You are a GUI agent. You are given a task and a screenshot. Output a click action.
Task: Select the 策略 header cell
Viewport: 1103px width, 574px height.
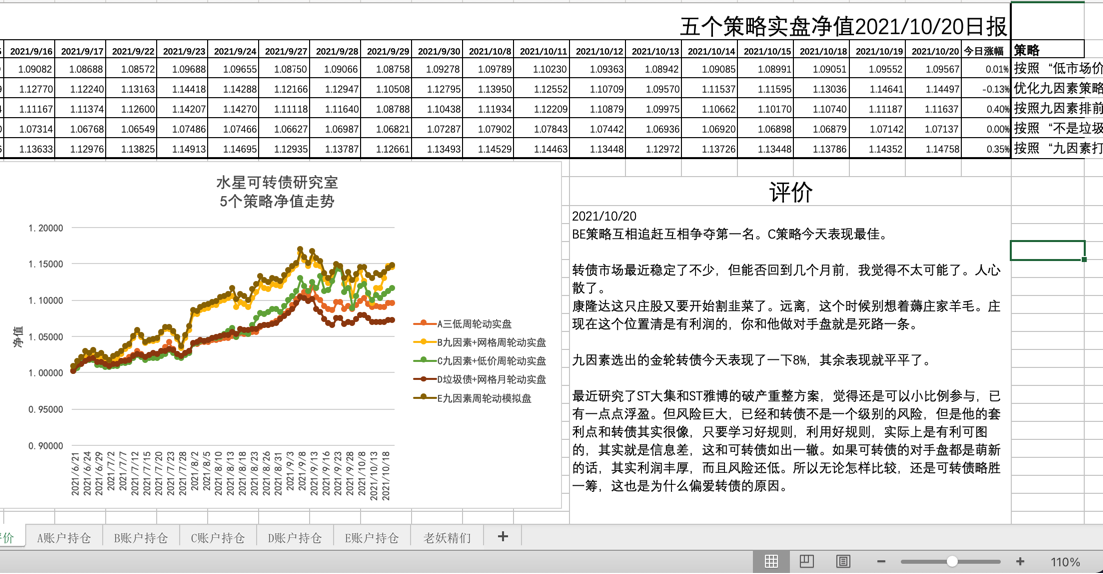[x=1045, y=50]
